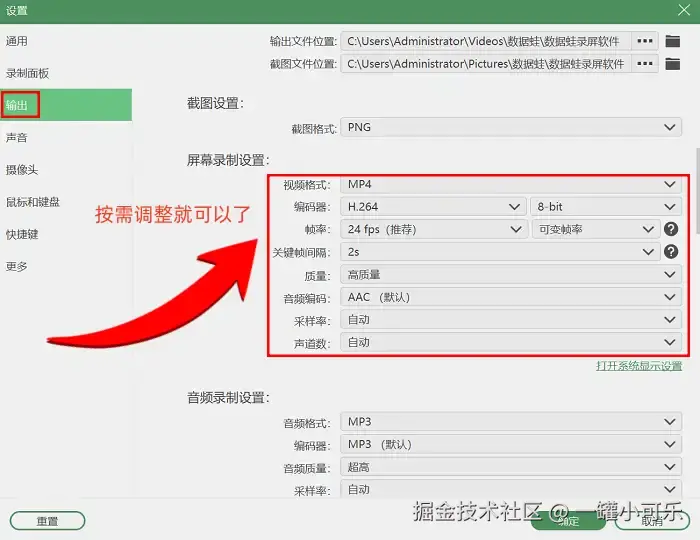The width and height of the screenshot is (700, 540).
Task: Open folder icon for screenshot file location
Action: [672, 64]
